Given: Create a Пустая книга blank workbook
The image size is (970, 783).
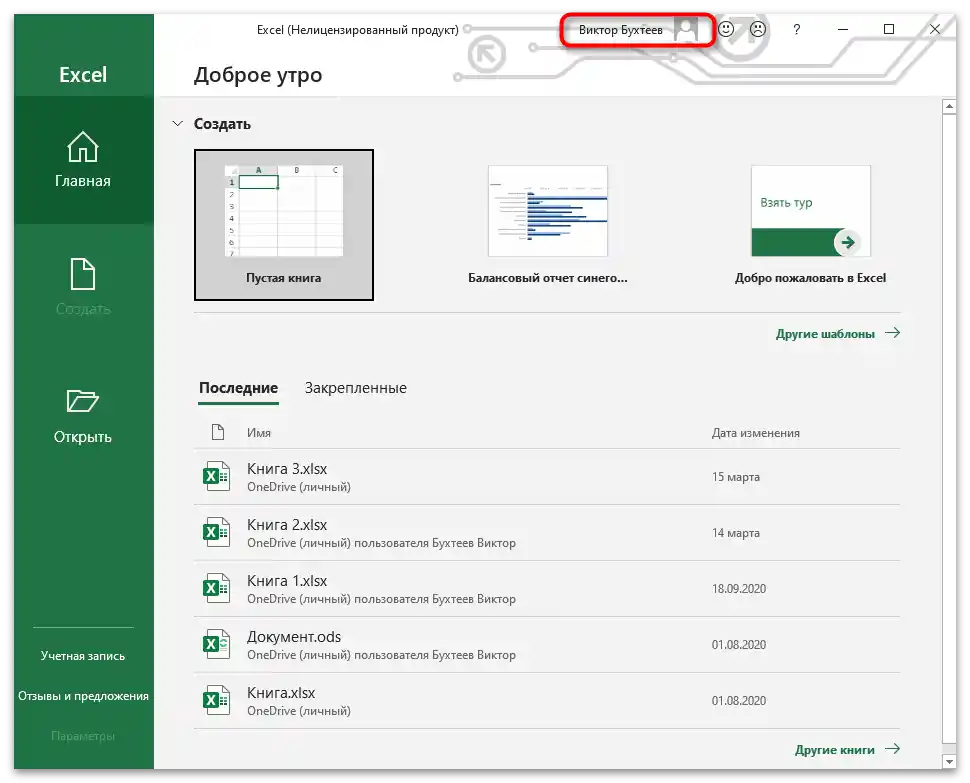Looking at the screenshot, I should click(284, 225).
